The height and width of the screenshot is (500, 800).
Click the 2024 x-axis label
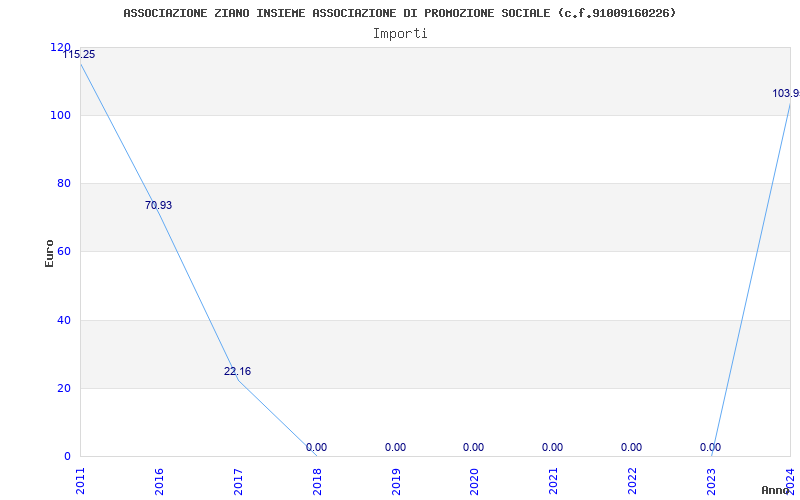[790, 481]
